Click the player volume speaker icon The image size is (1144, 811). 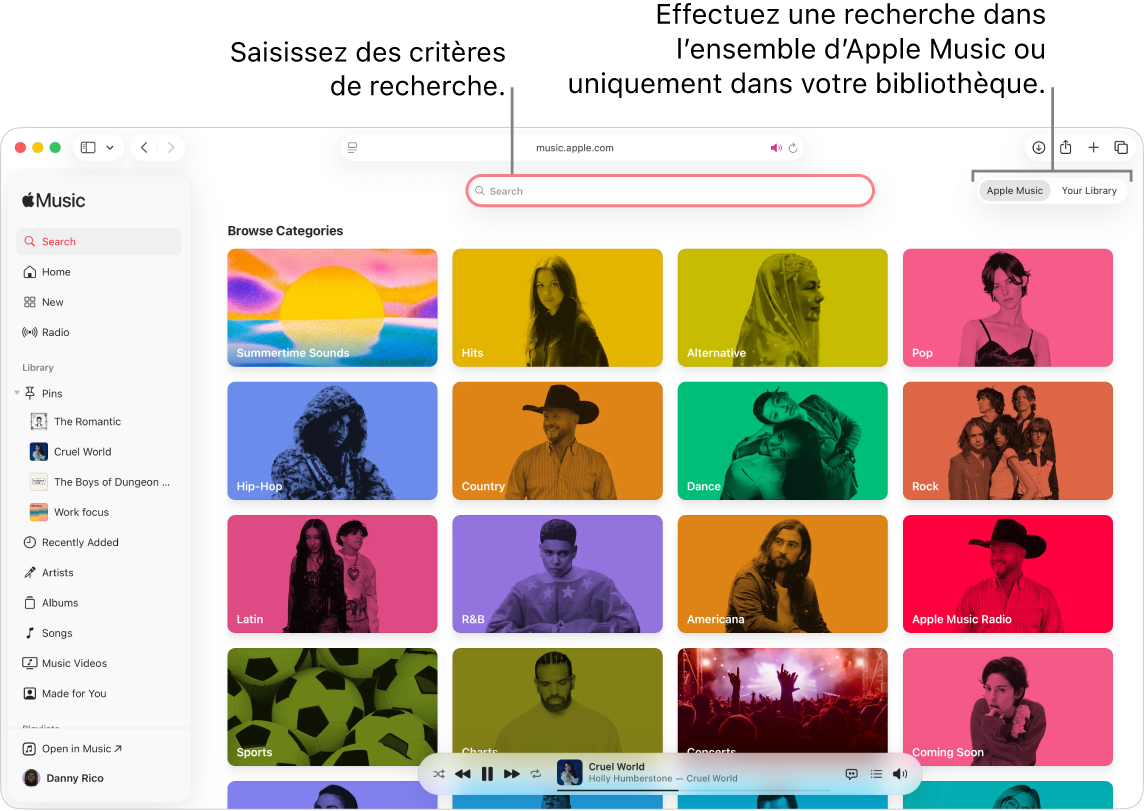[900, 774]
